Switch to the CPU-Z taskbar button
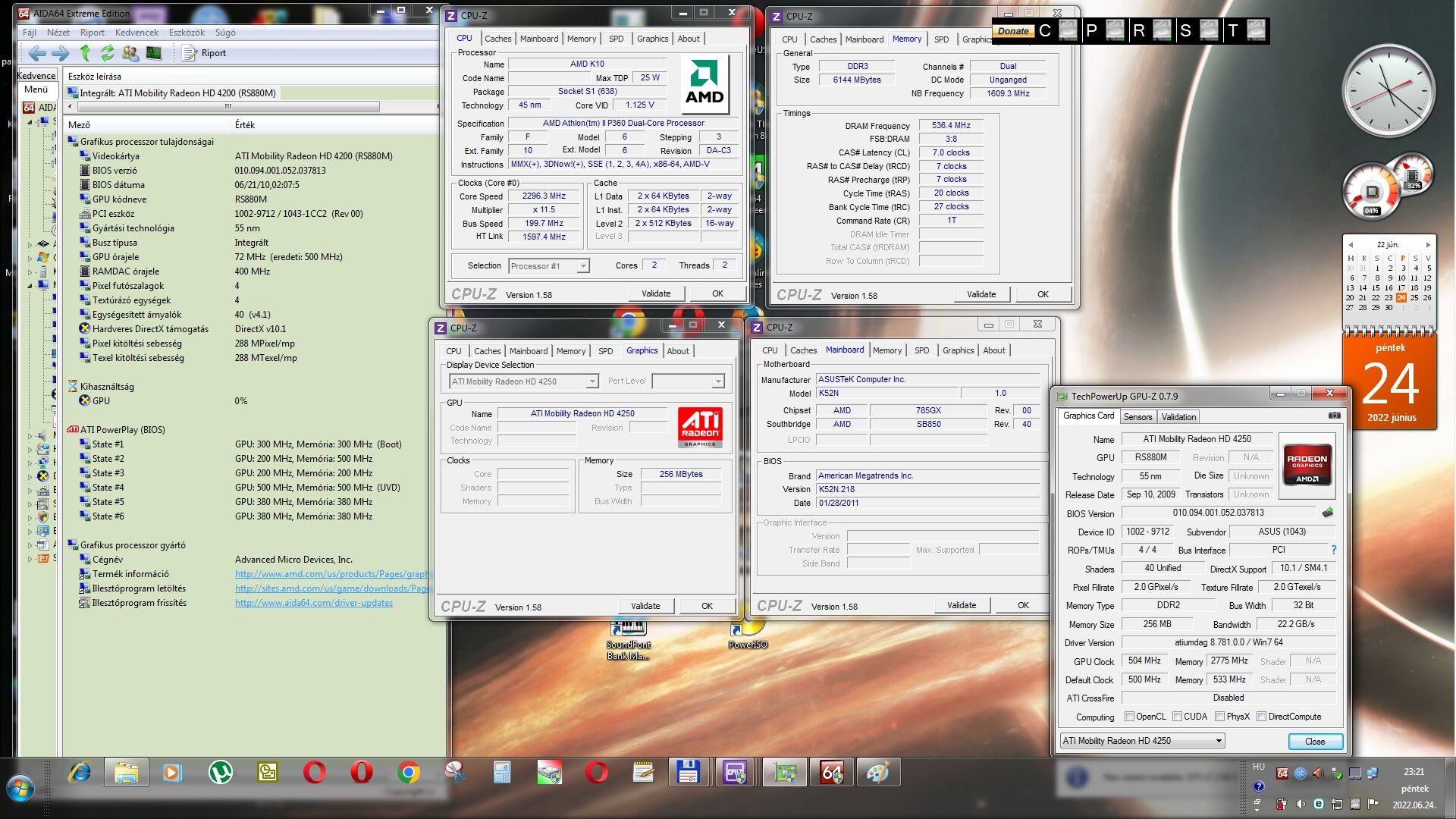The image size is (1456, 819). coord(735,773)
